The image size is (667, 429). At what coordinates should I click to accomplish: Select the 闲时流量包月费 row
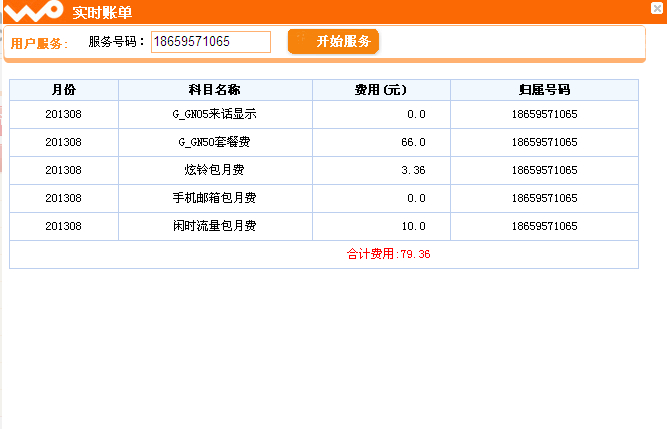coord(324,227)
